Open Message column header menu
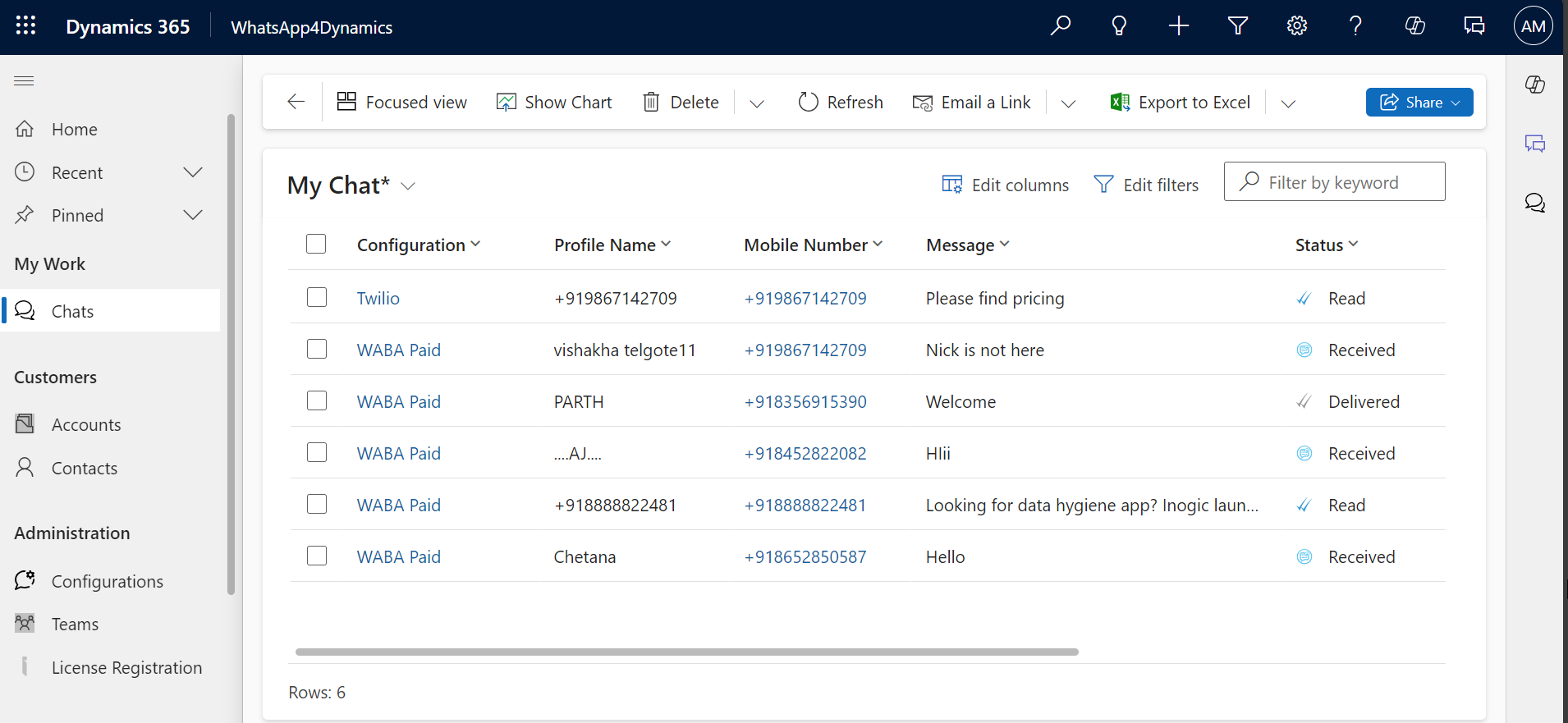Viewport: 1568px width, 723px height. tap(968, 245)
